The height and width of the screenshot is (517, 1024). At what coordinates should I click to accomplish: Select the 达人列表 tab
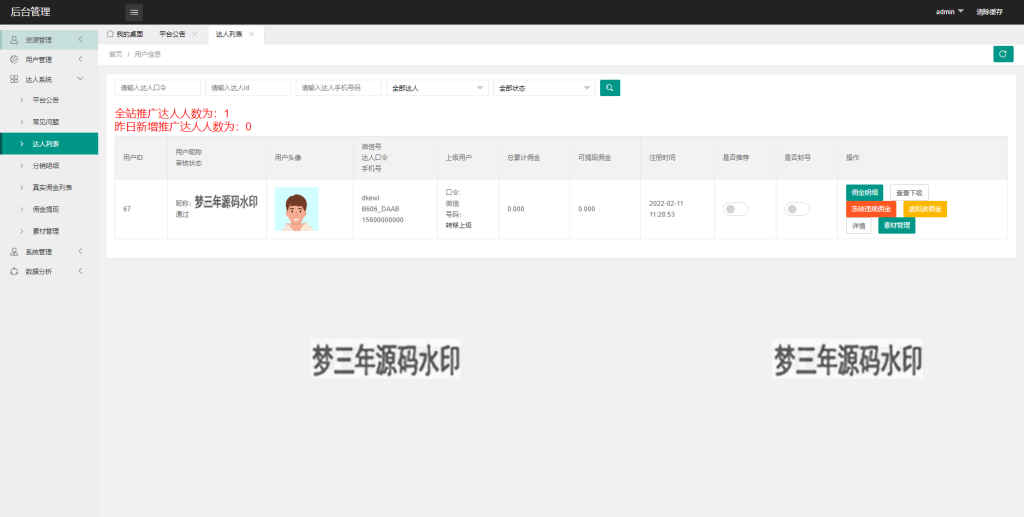click(229, 34)
